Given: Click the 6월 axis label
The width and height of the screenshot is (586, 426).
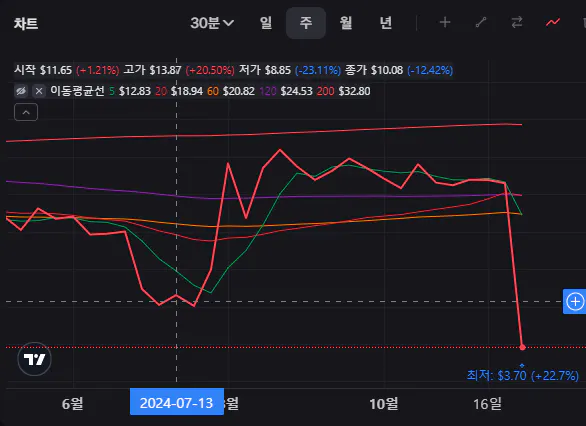Looking at the screenshot, I should (x=73, y=404).
